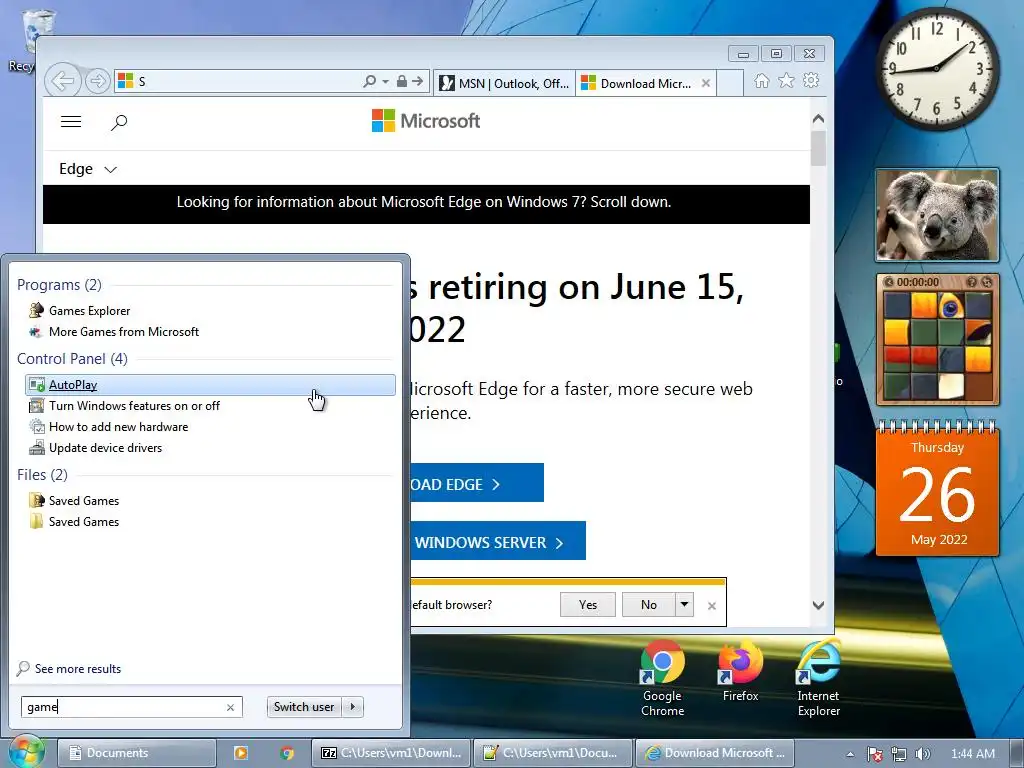Viewport: 1024px width, 768px height.
Task: Open a new tab in Internet Explorer
Action: [x=730, y=83]
